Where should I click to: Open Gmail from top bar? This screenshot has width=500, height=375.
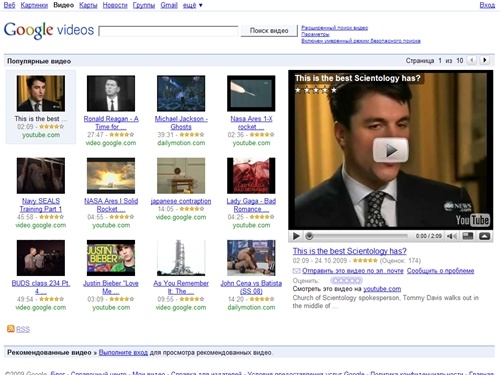tap(169, 5)
